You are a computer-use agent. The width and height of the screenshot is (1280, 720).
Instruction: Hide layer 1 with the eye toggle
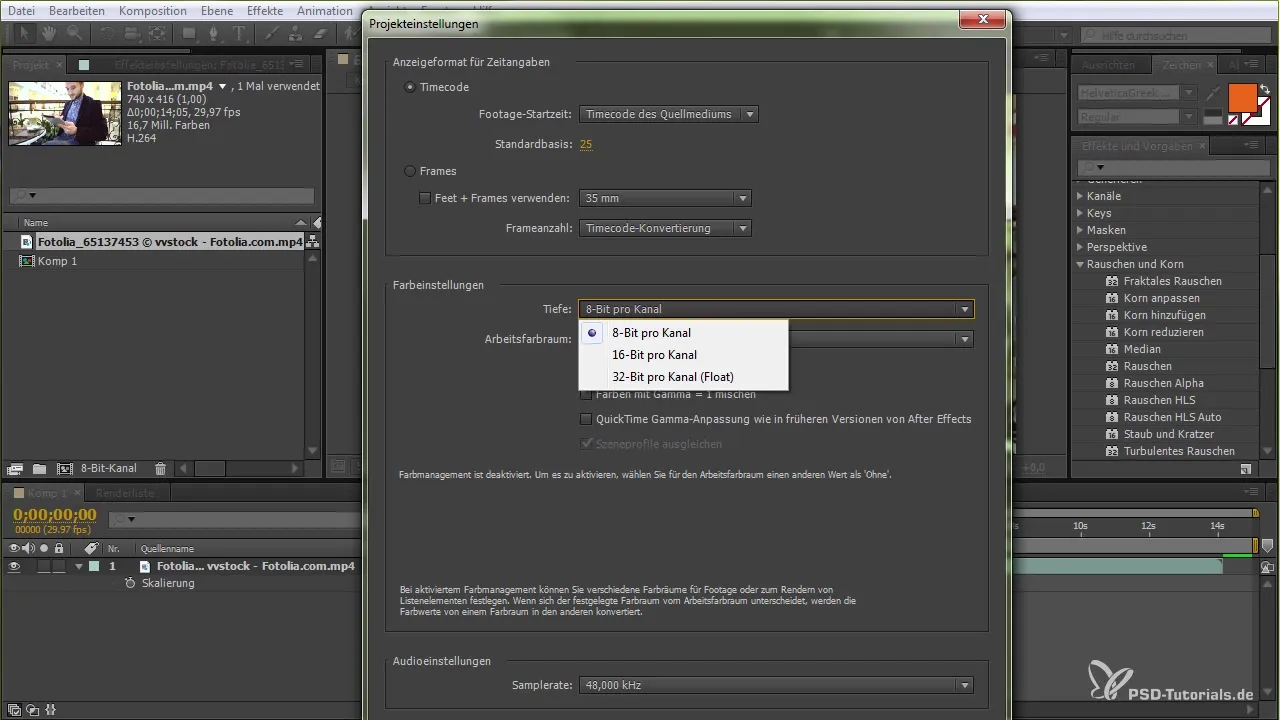pyautogui.click(x=14, y=566)
